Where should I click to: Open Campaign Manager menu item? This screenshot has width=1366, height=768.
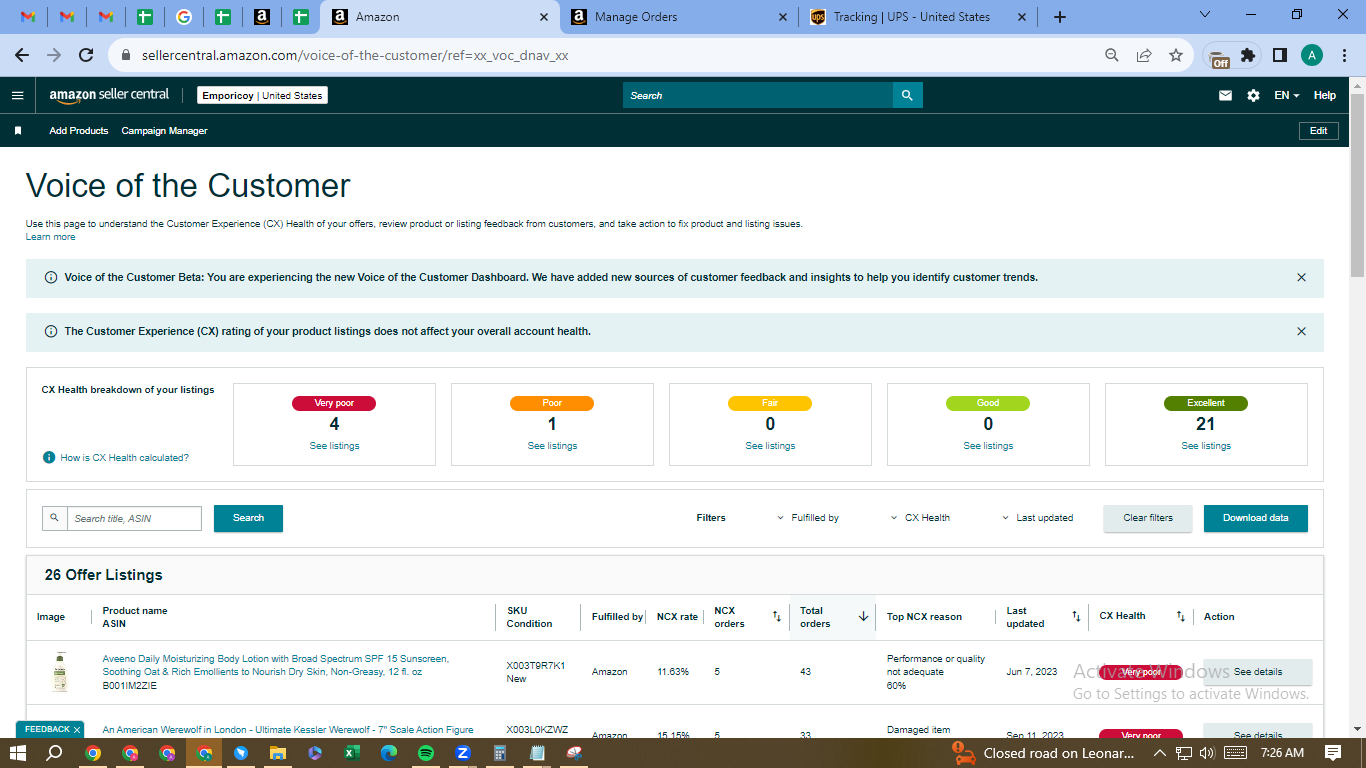click(x=165, y=131)
